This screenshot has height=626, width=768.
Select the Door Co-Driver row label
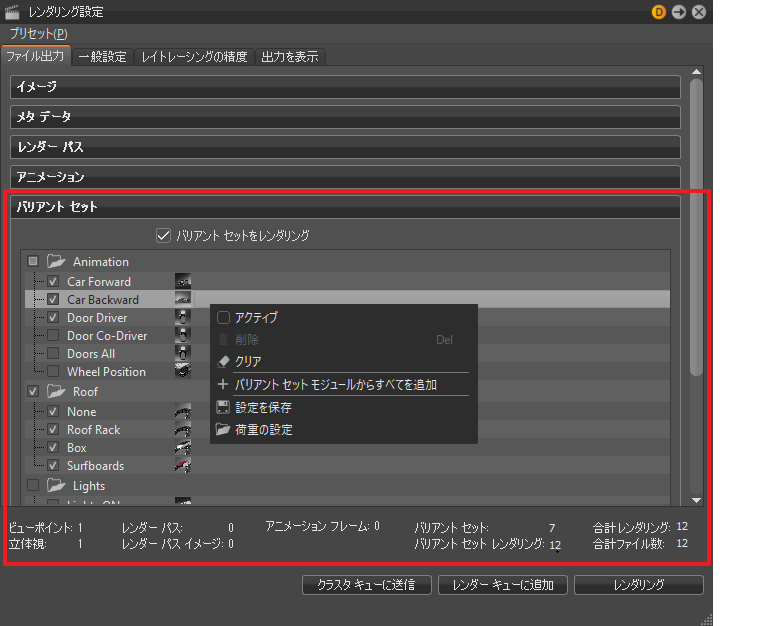[x=107, y=336]
